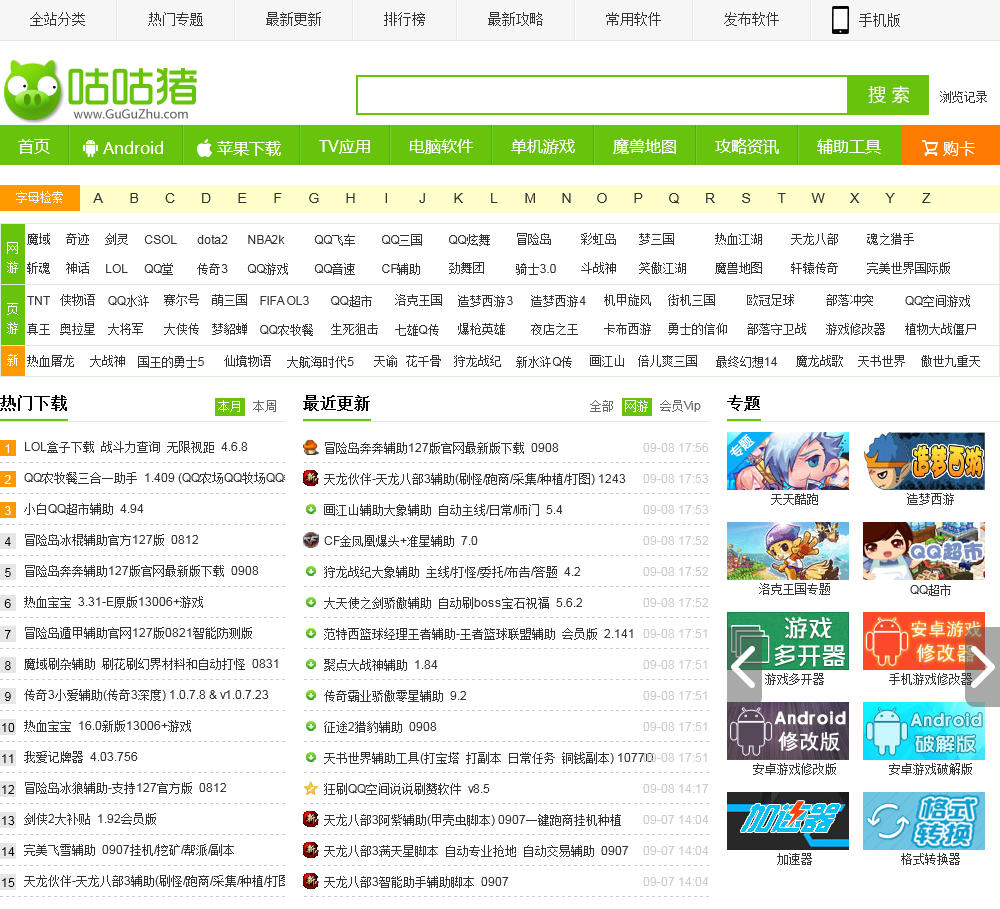Open 发布软件 in the top menu
This screenshot has width=1000, height=909.
(751, 20)
